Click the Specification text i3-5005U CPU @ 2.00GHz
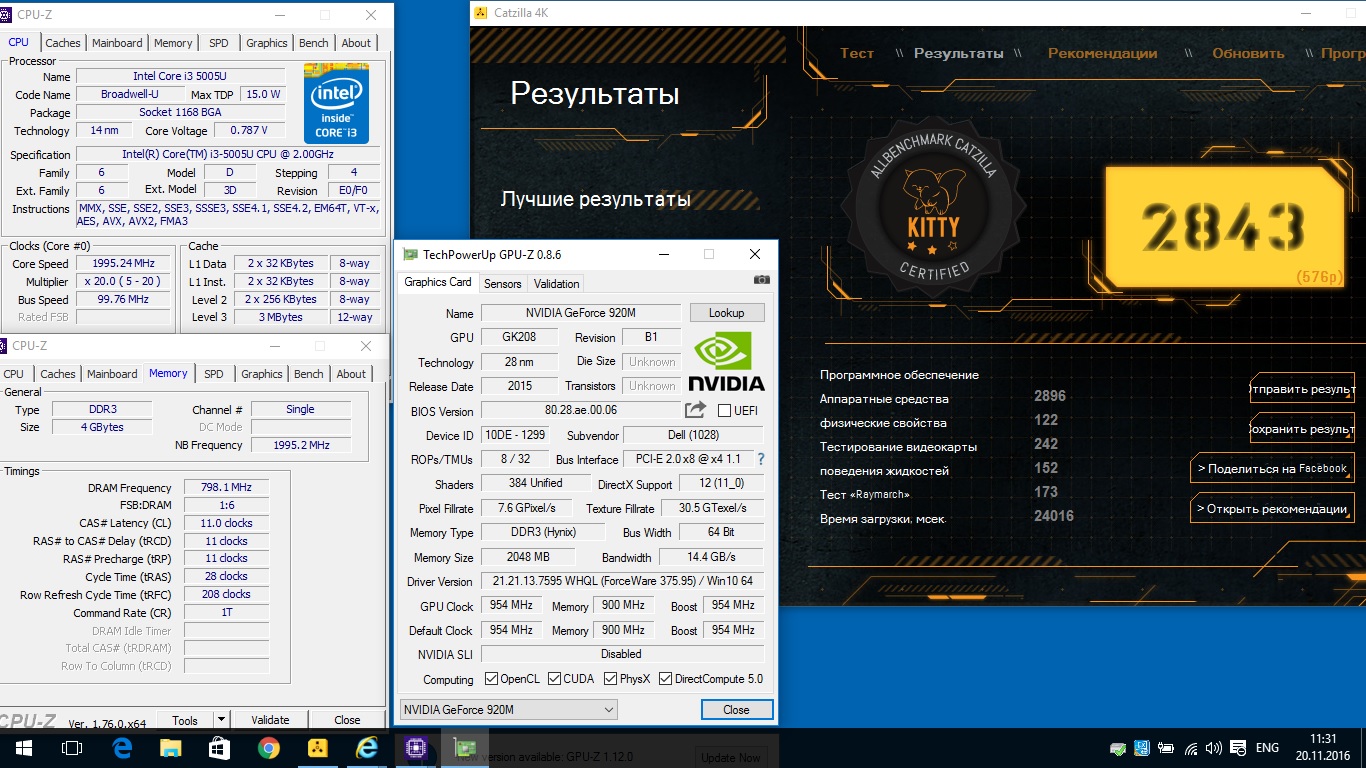Viewport: 1366px width, 768px height. (x=228, y=155)
